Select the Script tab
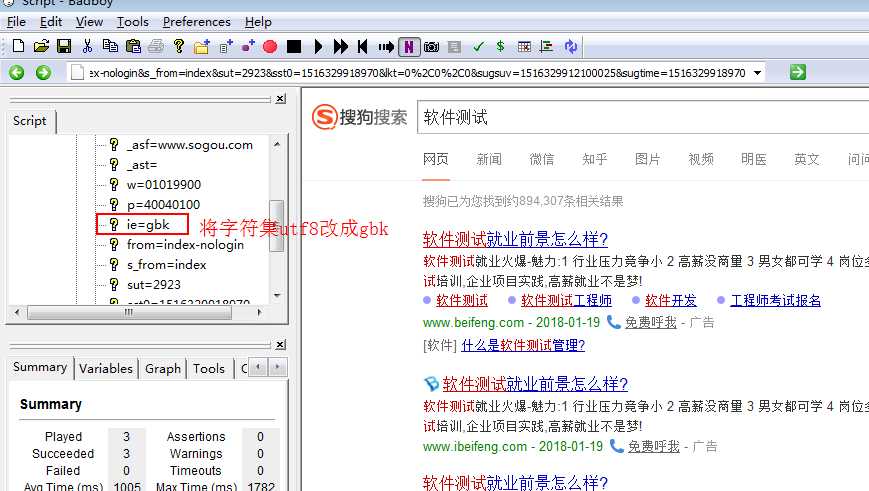The width and height of the screenshot is (869, 491). pyautogui.click(x=30, y=121)
